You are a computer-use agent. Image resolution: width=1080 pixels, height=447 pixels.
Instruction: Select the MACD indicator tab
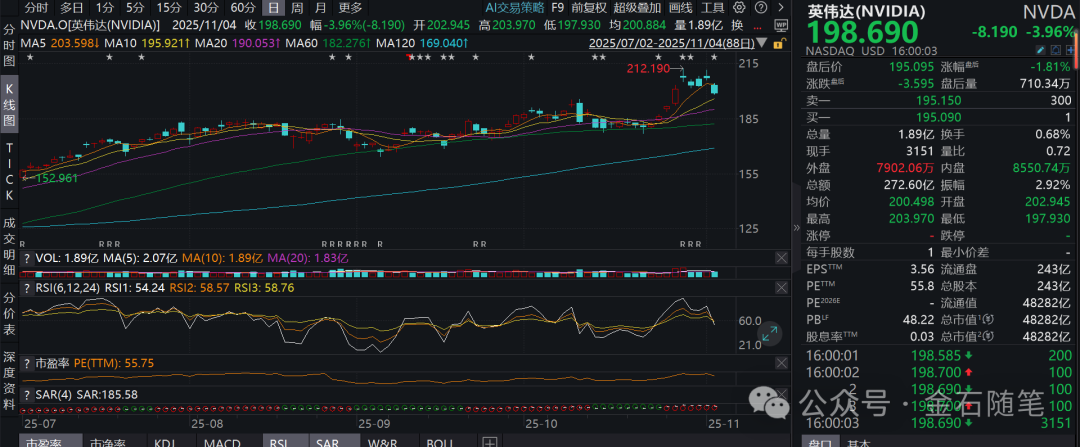(x=221, y=441)
